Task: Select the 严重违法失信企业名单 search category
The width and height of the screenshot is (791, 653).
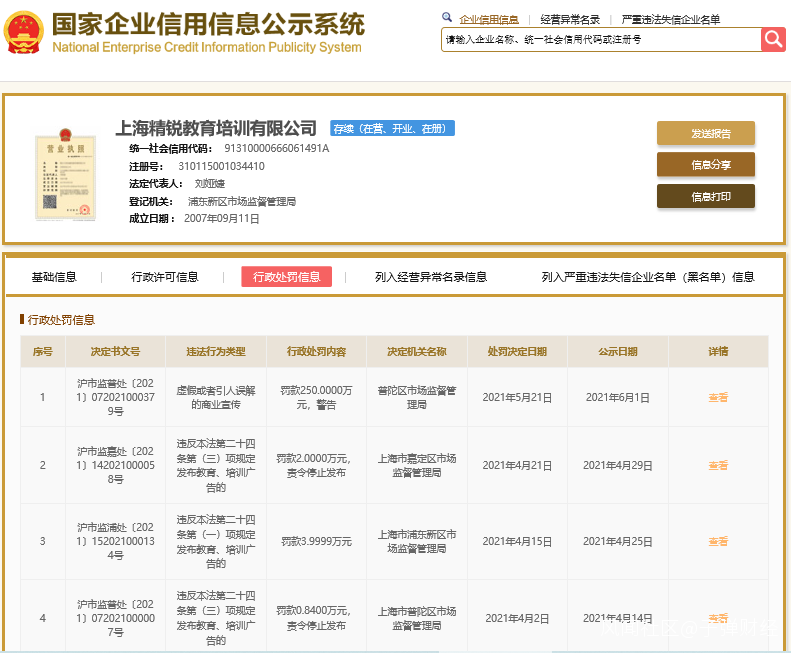Action: [670, 19]
